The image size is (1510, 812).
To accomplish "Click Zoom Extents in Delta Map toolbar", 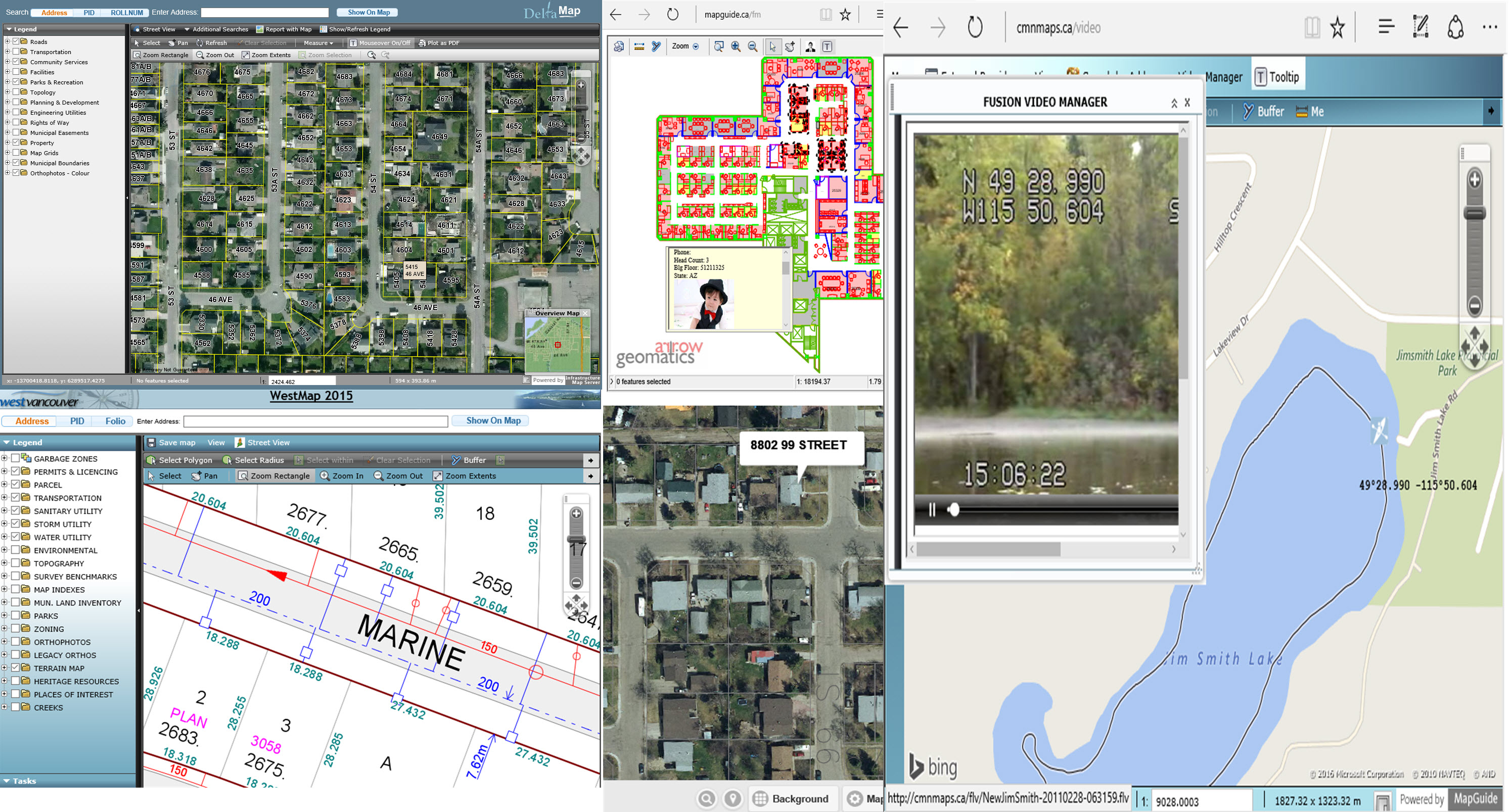I will point(266,55).
